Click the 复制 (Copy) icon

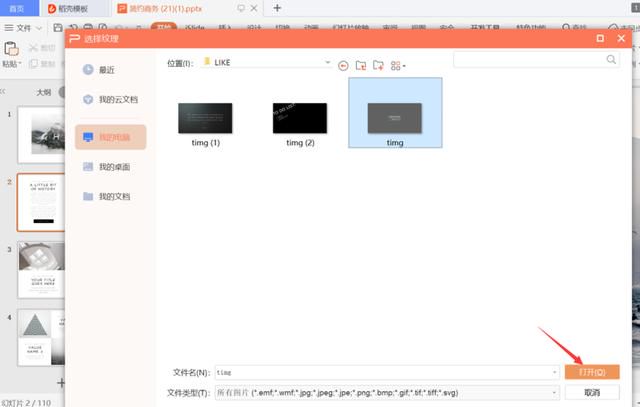[33, 64]
